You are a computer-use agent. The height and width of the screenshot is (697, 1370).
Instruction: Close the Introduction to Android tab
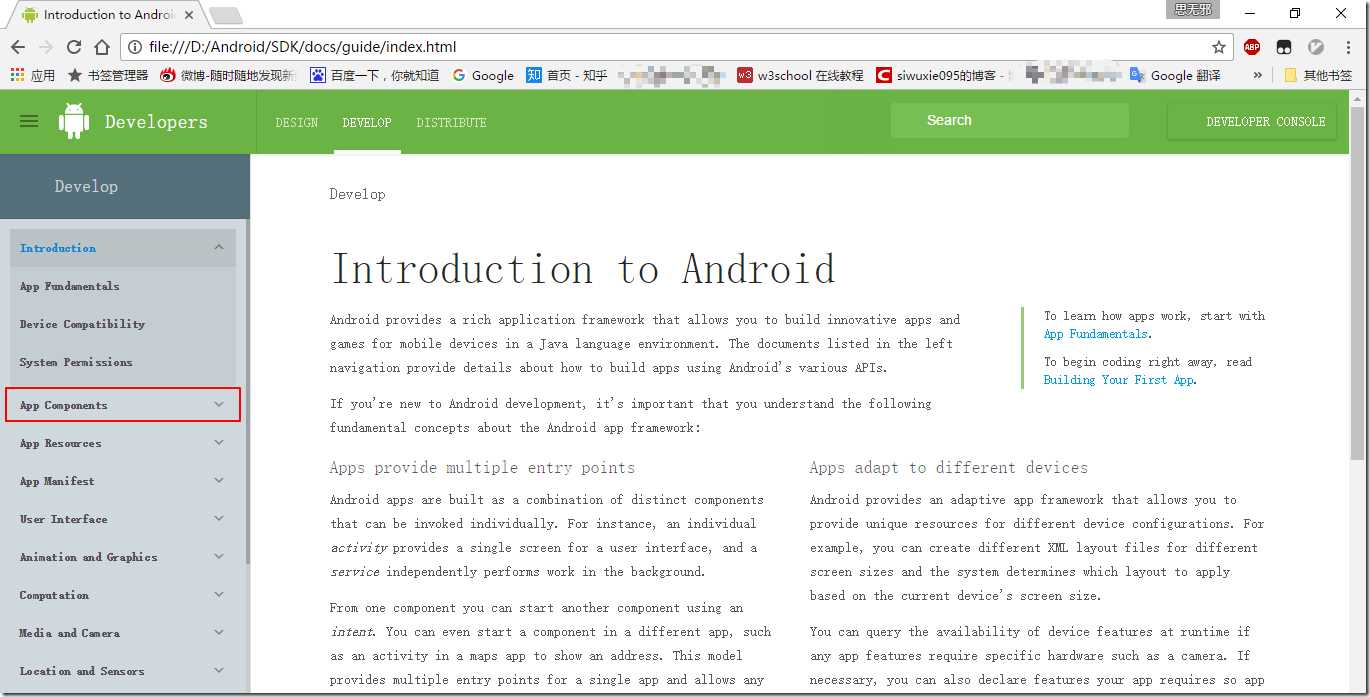[189, 15]
